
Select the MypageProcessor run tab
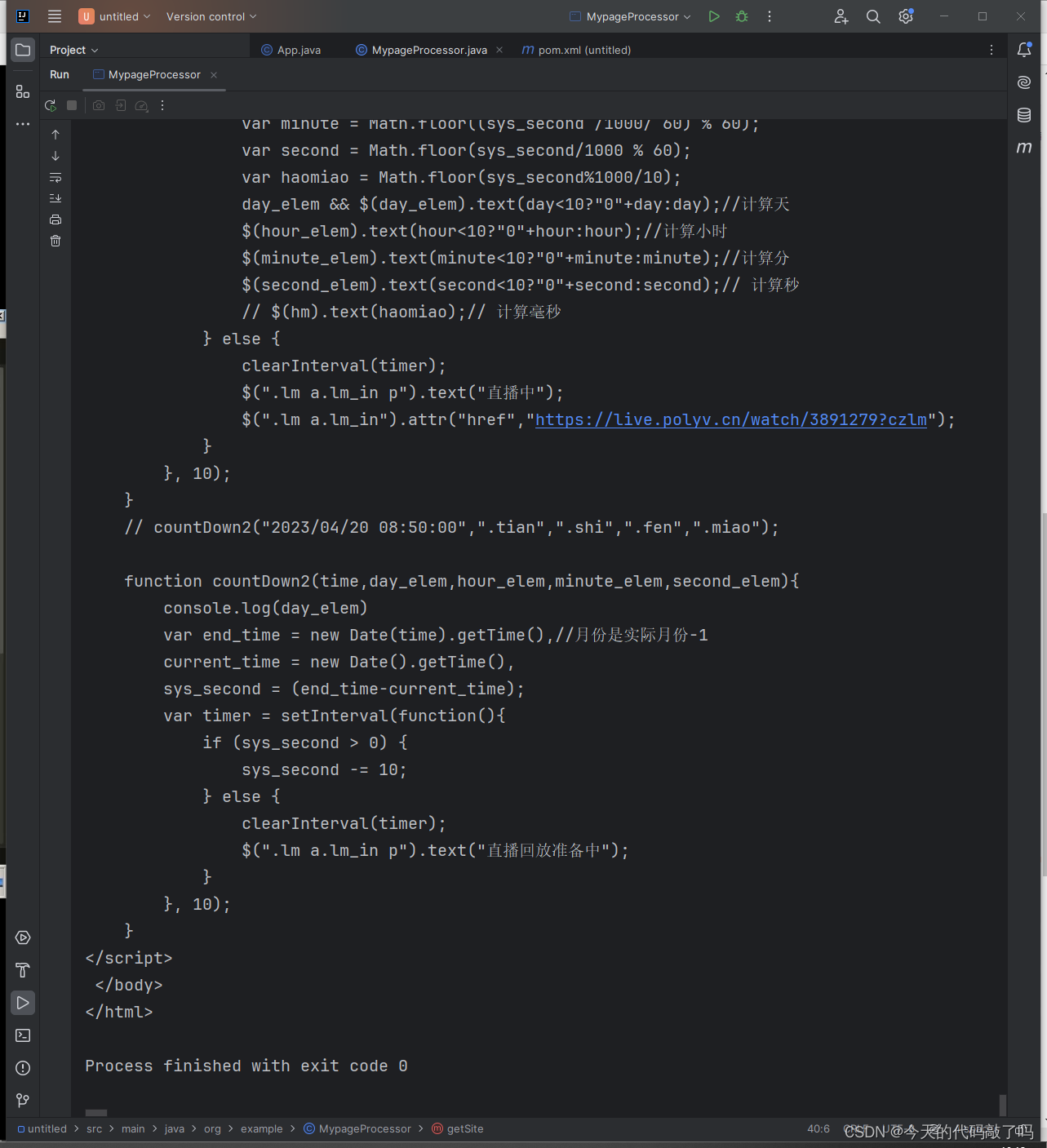tap(147, 74)
